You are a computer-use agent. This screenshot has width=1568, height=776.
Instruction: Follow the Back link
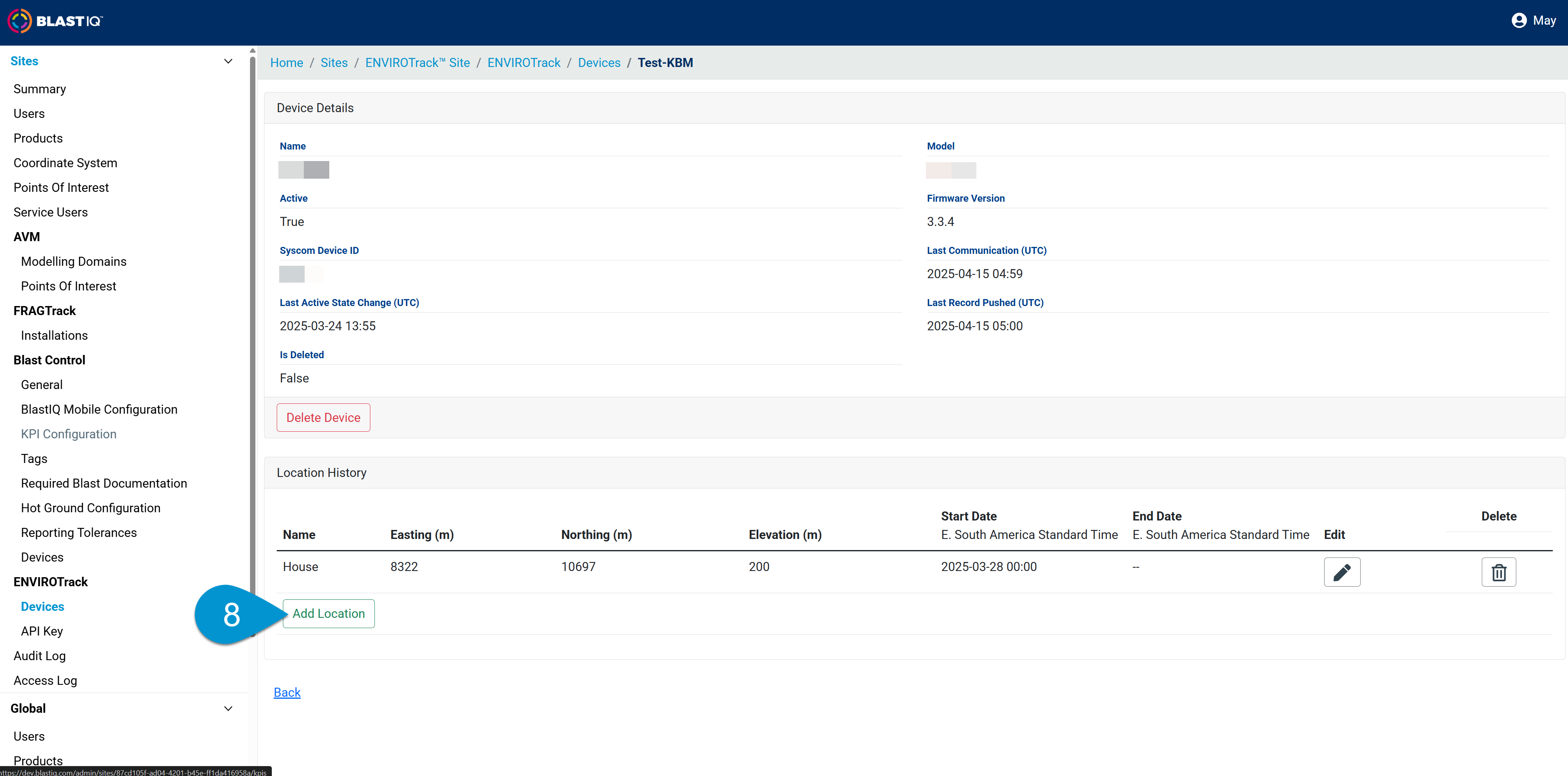[x=287, y=693]
